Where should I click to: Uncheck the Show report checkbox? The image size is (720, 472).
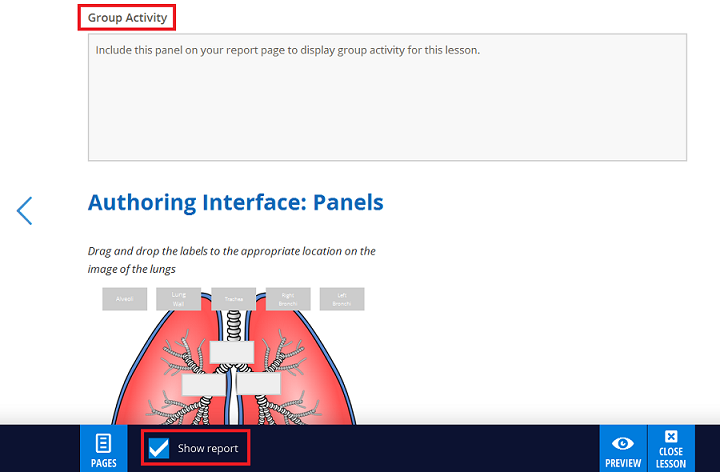point(158,448)
